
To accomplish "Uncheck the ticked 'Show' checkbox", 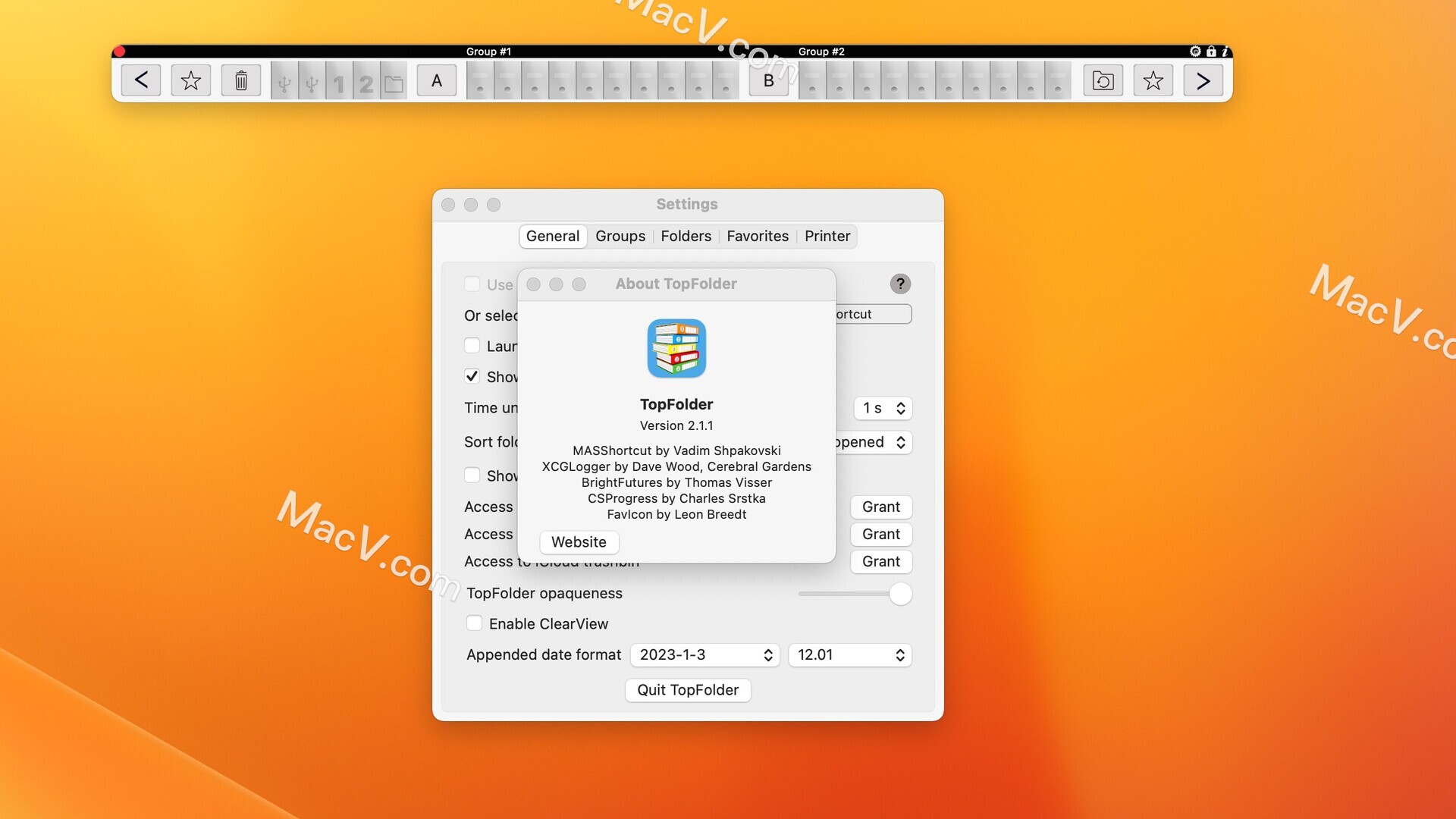I will pyautogui.click(x=472, y=376).
